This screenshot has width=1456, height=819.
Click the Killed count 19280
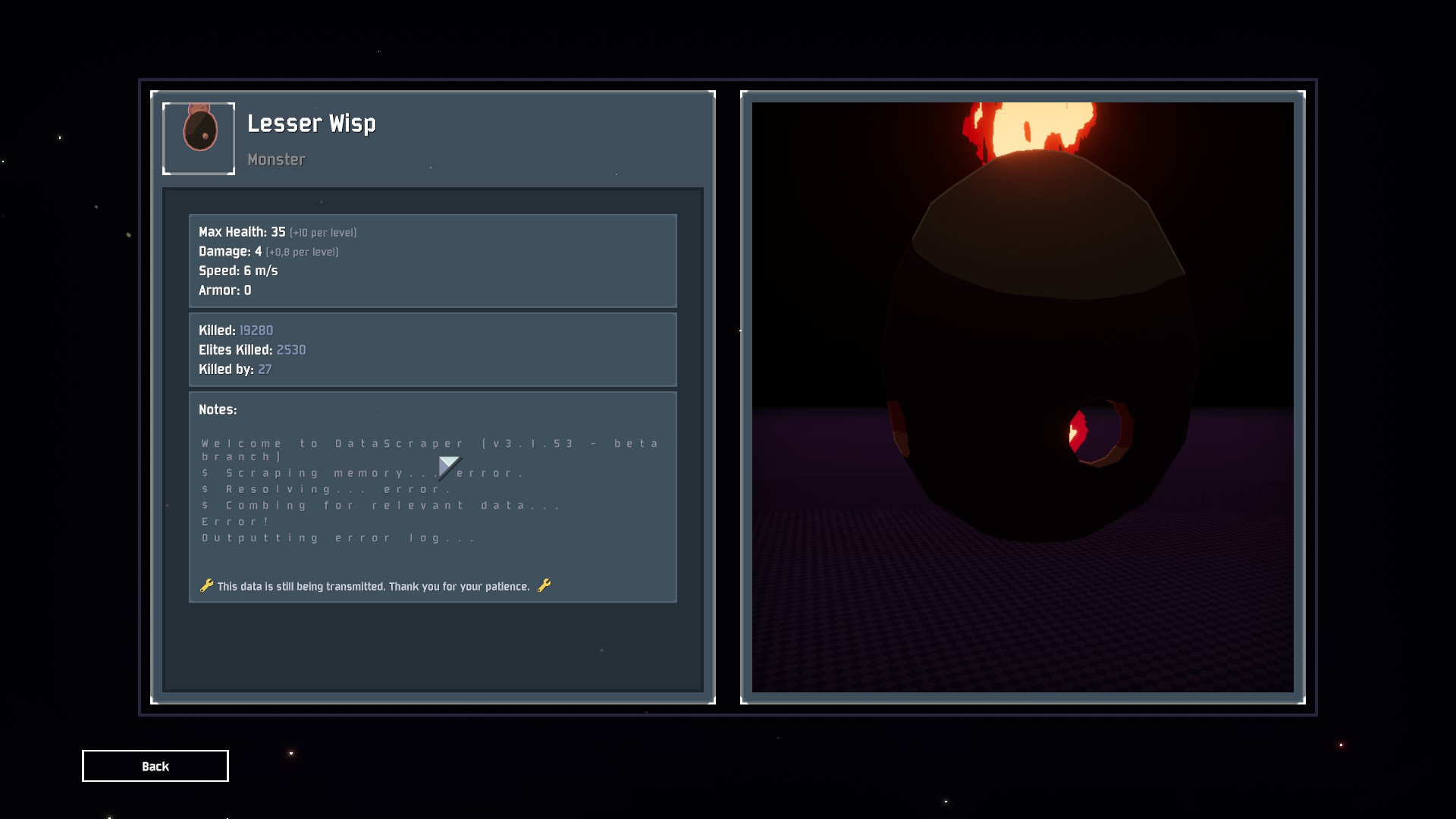pos(256,331)
